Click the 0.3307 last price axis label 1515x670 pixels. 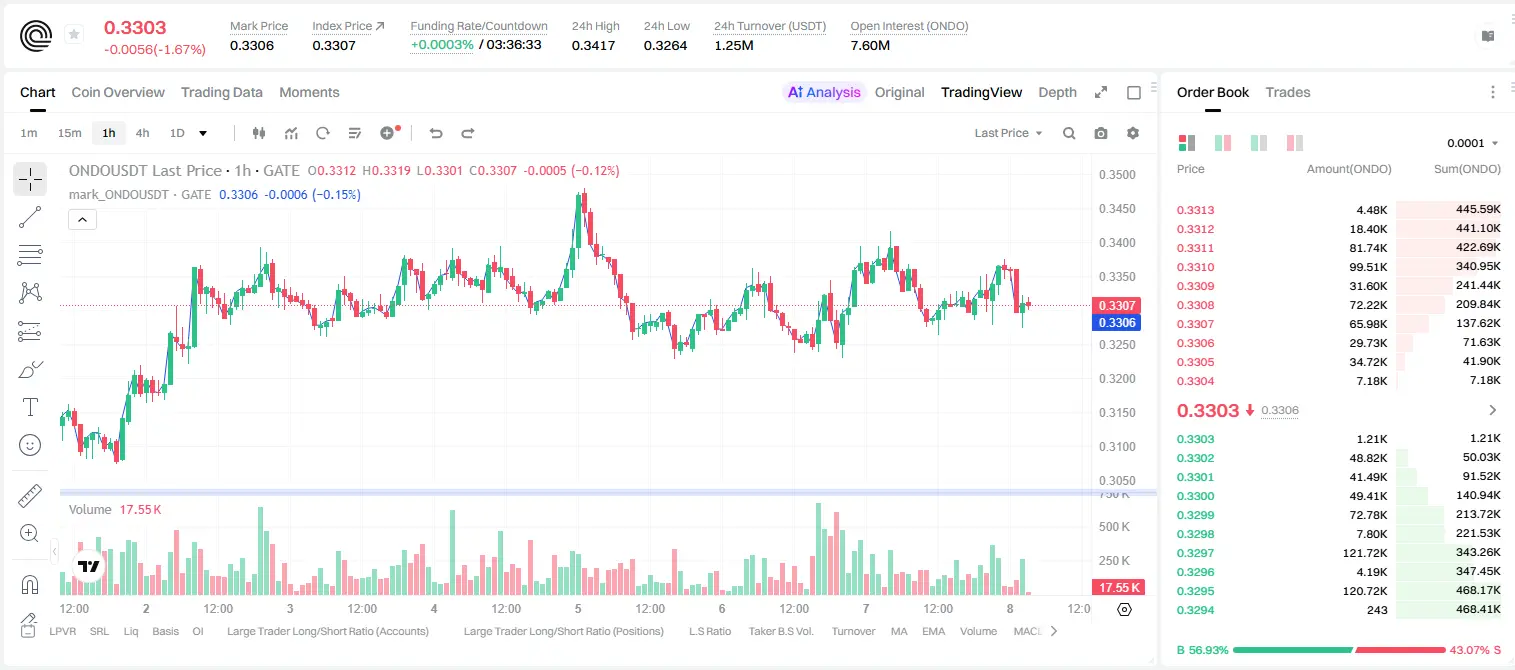1116,306
